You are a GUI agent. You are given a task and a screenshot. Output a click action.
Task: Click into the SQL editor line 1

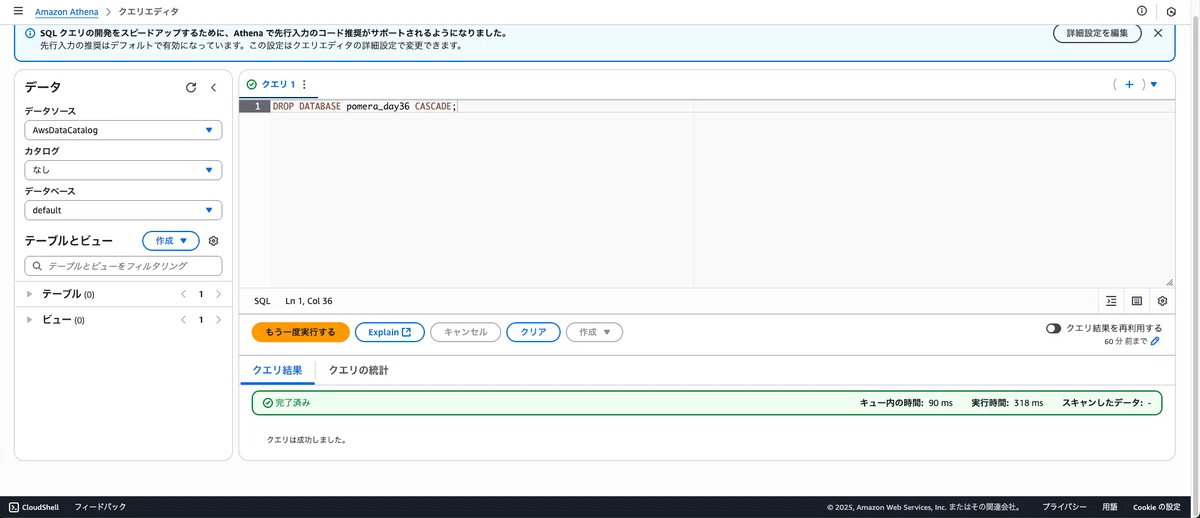(x=720, y=106)
